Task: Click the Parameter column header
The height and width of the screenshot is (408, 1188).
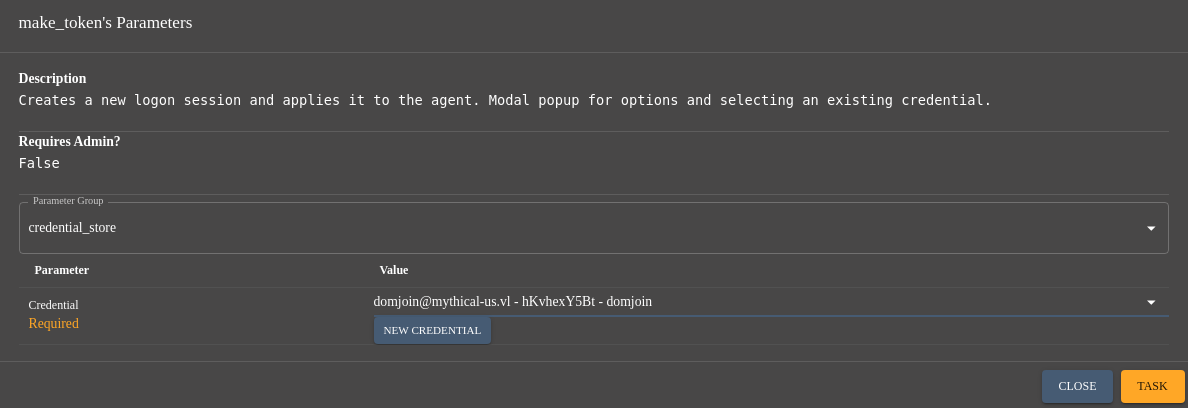Action: [61, 270]
